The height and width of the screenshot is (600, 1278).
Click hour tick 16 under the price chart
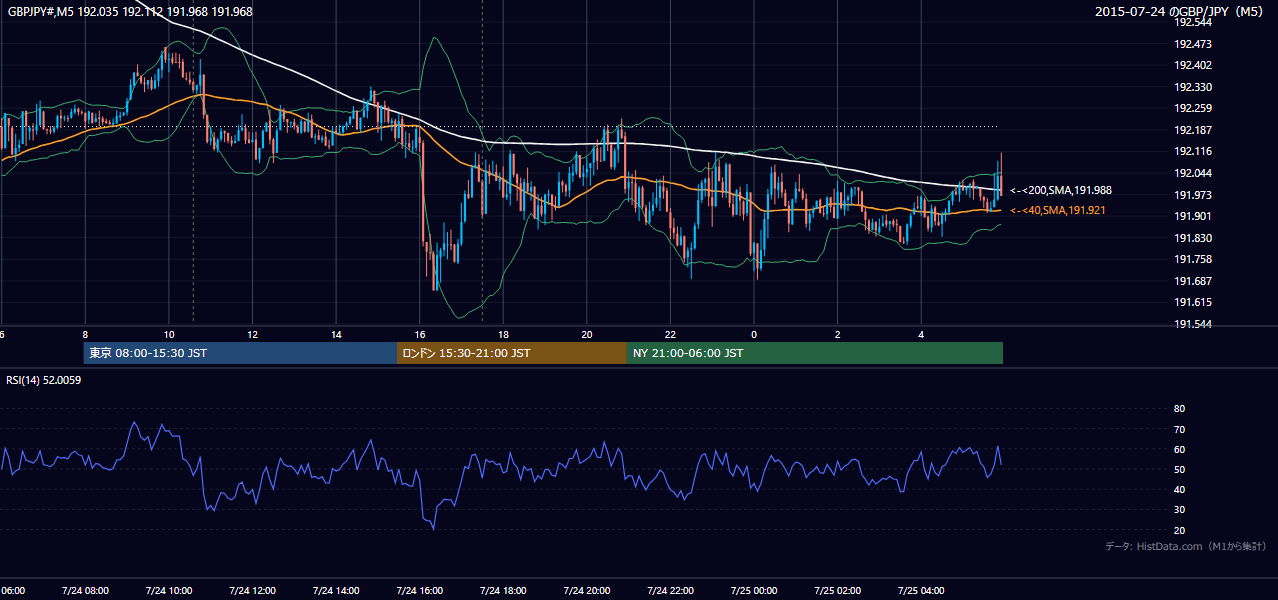pyautogui.click(x=419, y=334)
